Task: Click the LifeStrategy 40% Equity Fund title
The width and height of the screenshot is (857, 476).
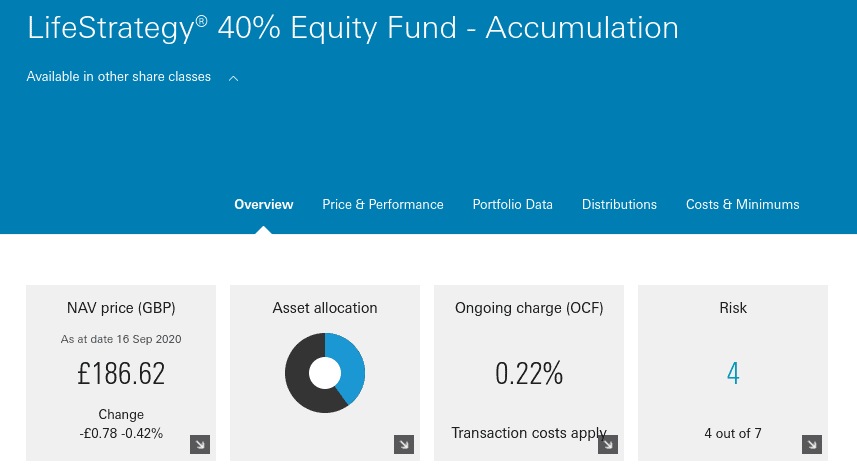Action: (353, 28)
